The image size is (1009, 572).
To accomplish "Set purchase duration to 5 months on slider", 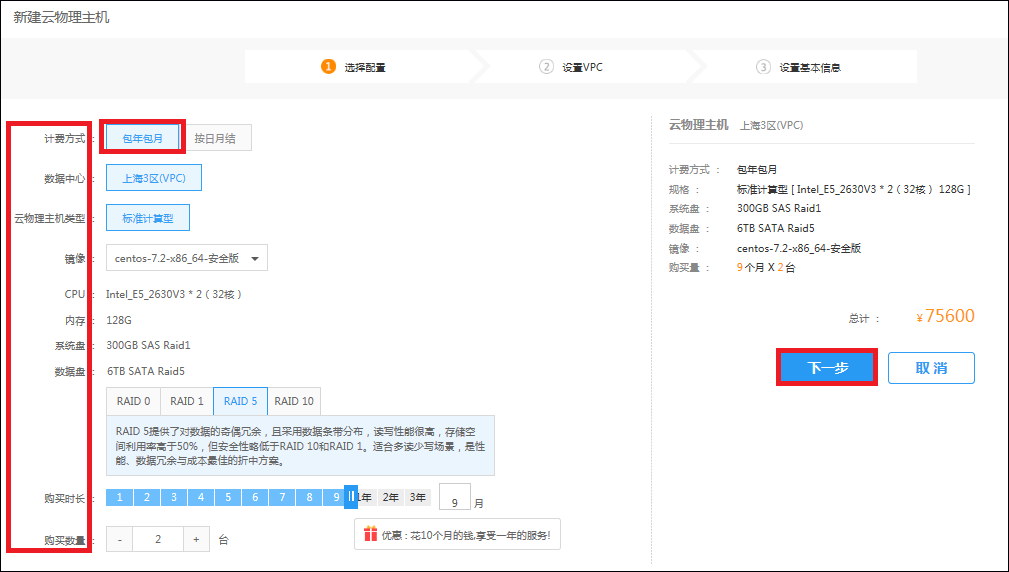I will (228, 497).
